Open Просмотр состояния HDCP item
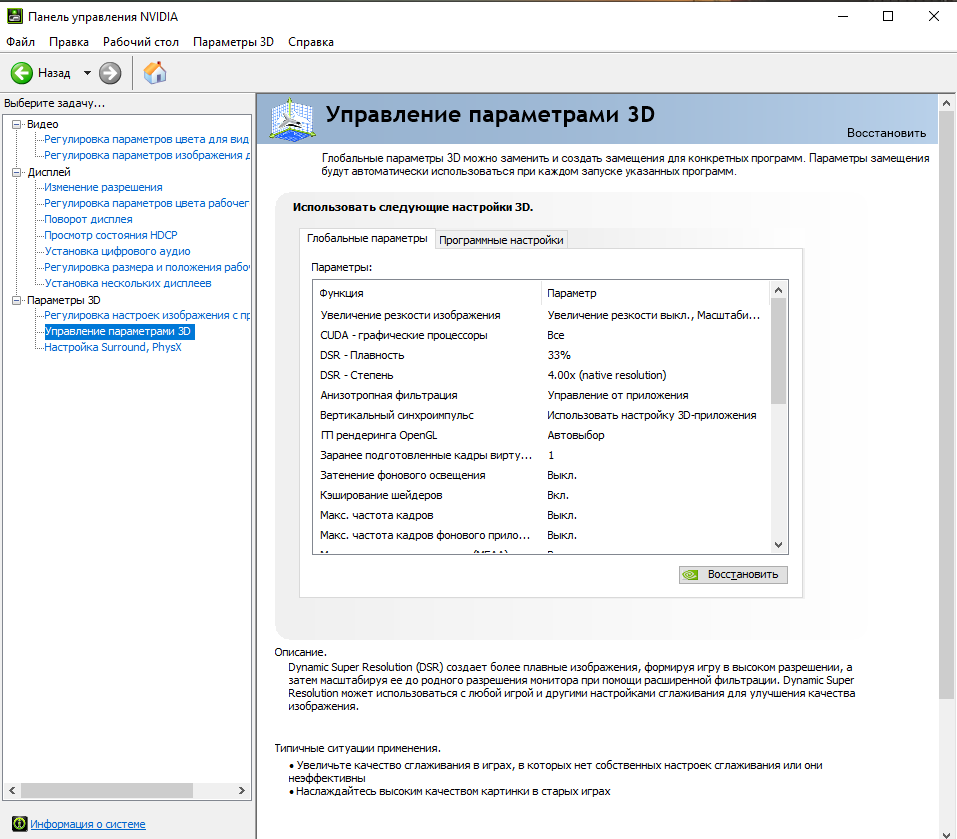Image resolution: width=957 pixels, height=839 pixels. [x=111, y=235]
